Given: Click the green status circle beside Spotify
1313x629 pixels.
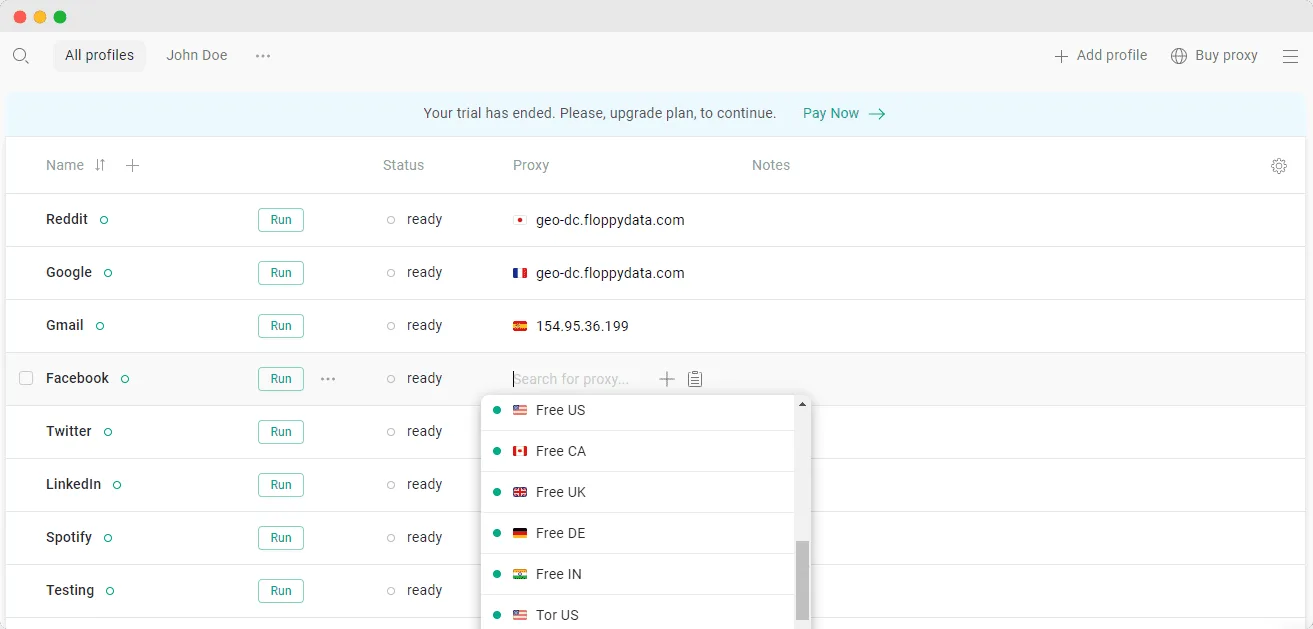Looking at the screenshot, I should 108,538.
